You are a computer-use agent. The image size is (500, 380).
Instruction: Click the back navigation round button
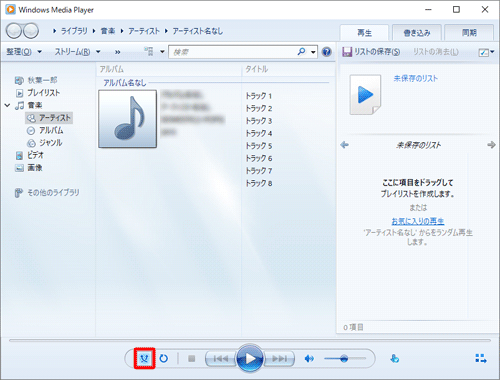tap(14, 31)
